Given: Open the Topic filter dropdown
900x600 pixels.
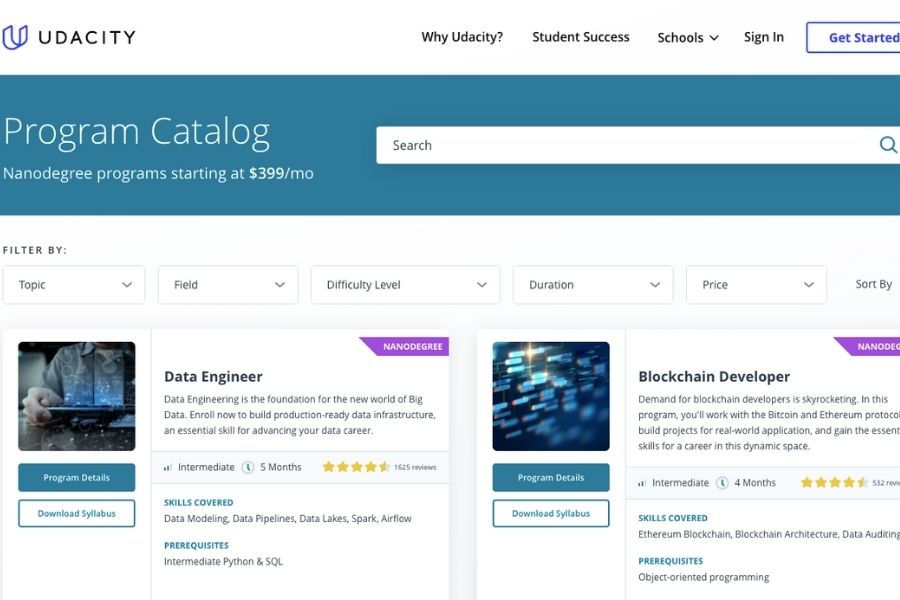Looking at the screenshot, I should pos(74,285).
